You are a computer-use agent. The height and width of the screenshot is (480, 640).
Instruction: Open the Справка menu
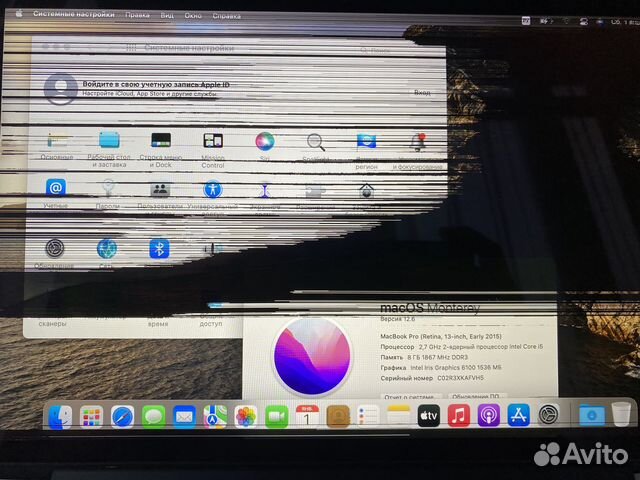[227, 16]
